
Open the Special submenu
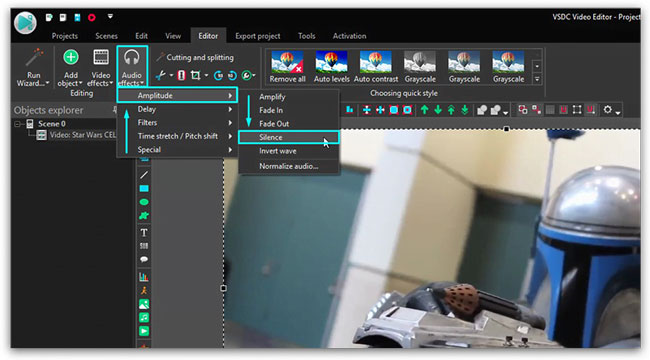(x=177, y=150)
